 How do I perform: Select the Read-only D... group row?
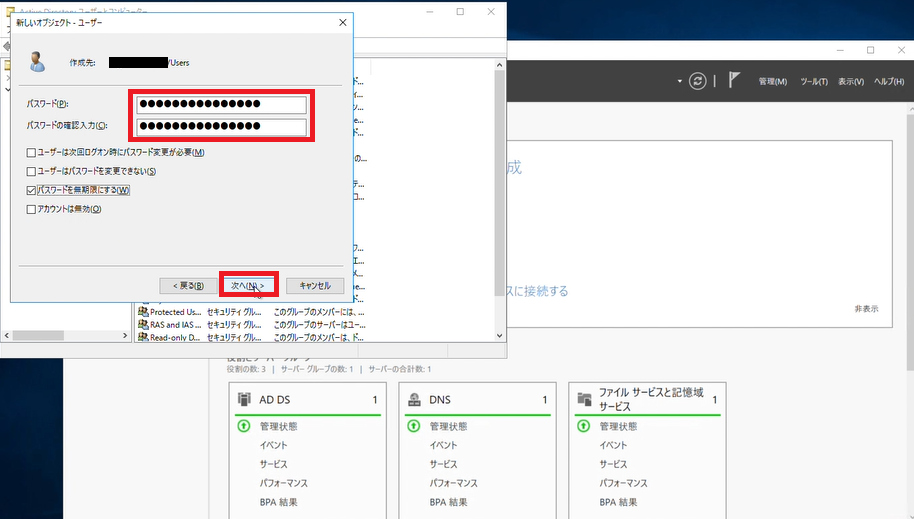252,337
